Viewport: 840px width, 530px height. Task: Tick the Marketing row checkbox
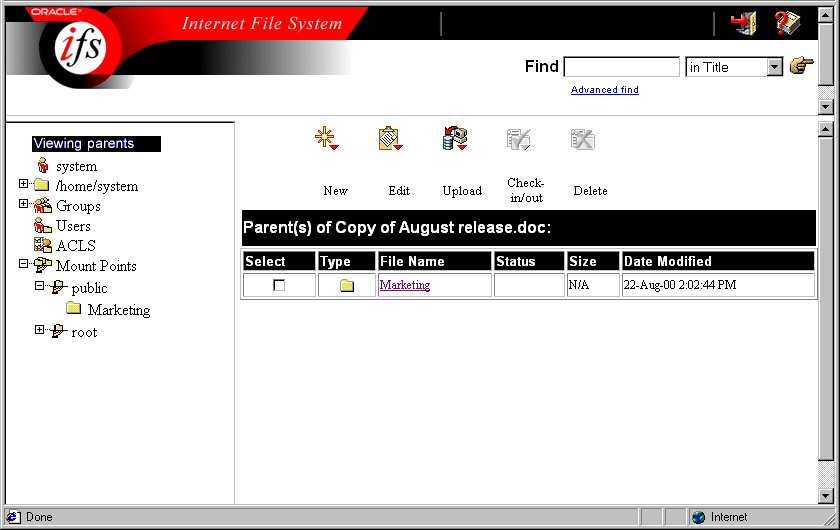click(279, 285)
